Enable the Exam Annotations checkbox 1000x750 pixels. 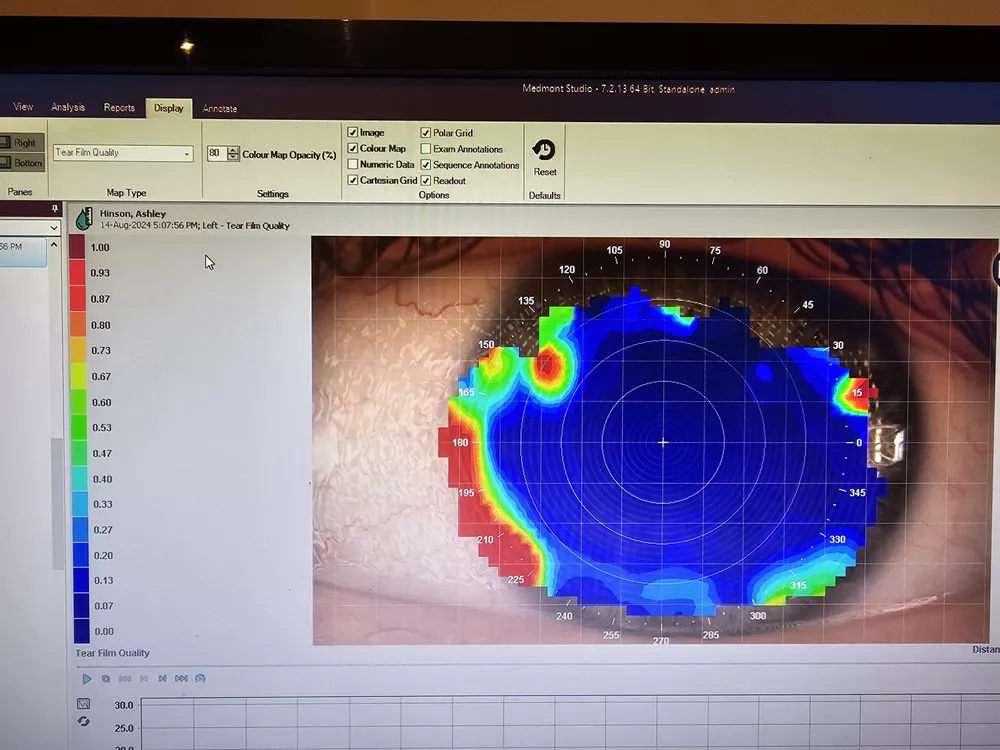click(426, 148)
